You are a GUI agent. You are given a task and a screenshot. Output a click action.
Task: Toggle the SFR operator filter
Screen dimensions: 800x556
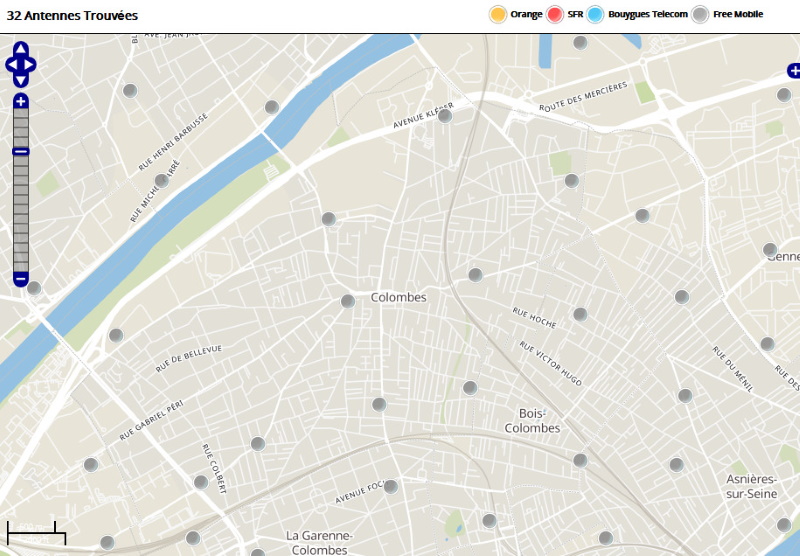(x=556, y=14)
